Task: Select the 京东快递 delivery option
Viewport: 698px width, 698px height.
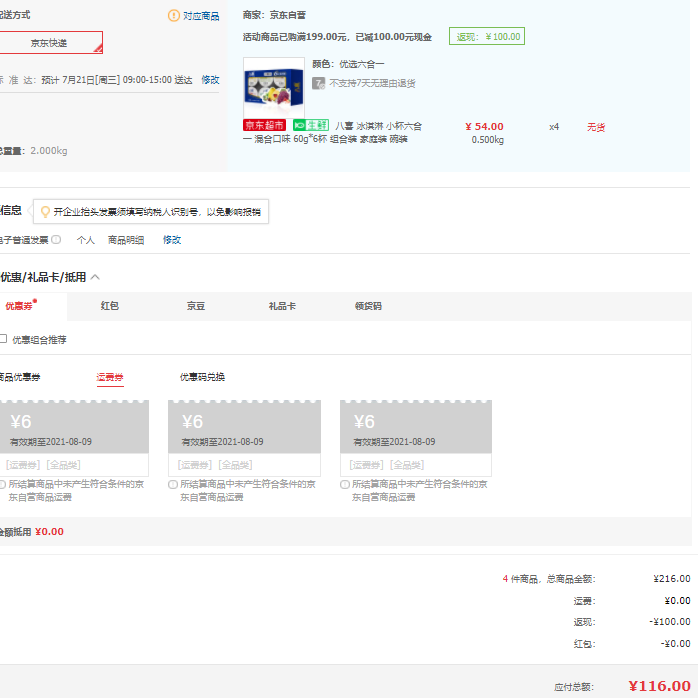Action: [51, 43]
